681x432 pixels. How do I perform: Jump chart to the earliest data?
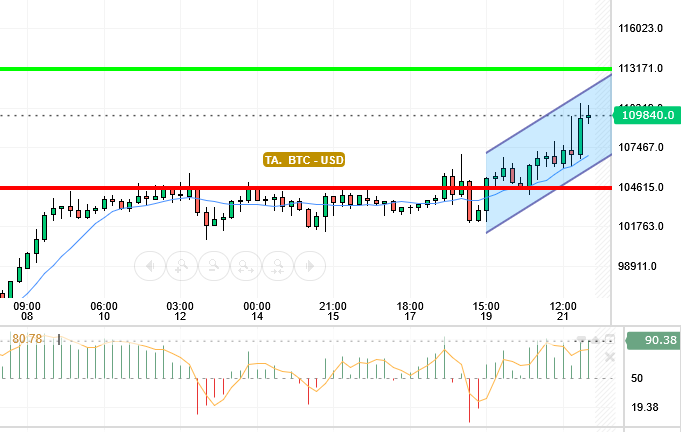150,266
